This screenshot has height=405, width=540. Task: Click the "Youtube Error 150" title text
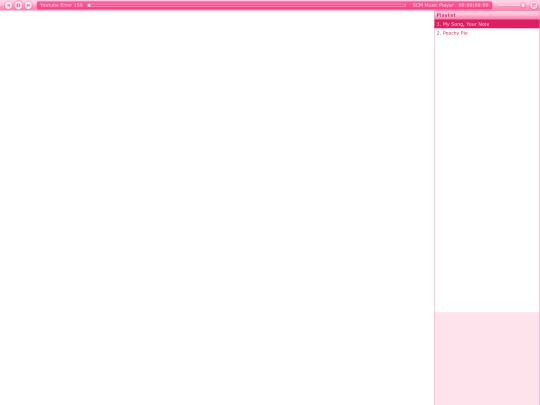coord(61,5)
